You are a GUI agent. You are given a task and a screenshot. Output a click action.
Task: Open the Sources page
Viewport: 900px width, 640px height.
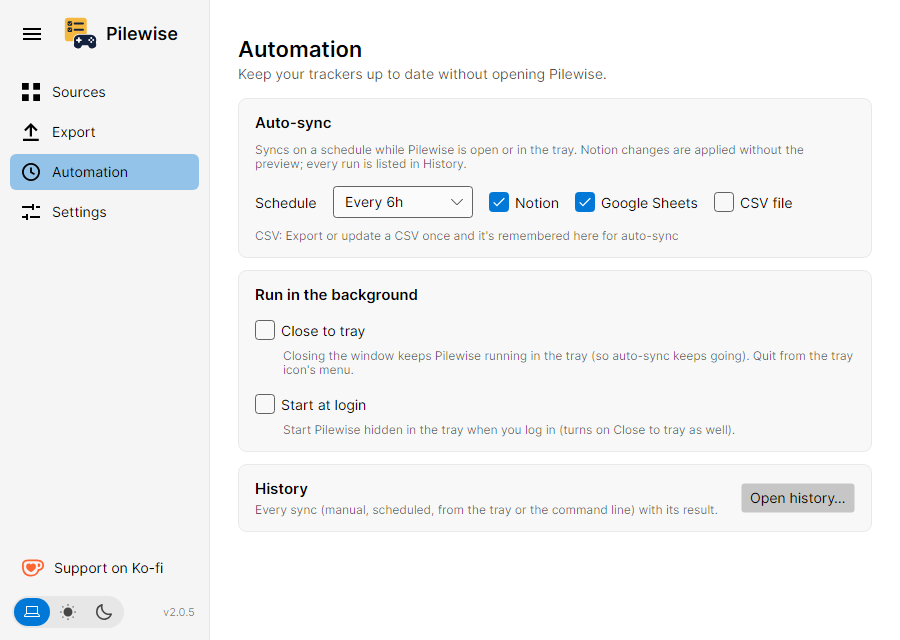[104, 92]
